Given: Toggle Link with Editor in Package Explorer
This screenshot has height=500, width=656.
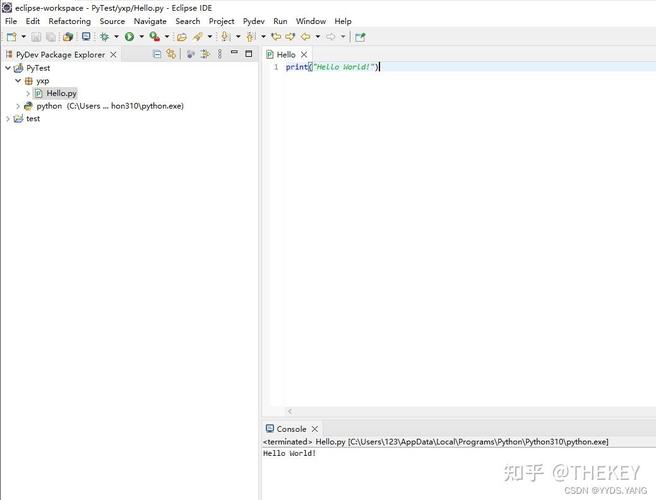Looking at the screenshot, I should [x=171, y=54].
